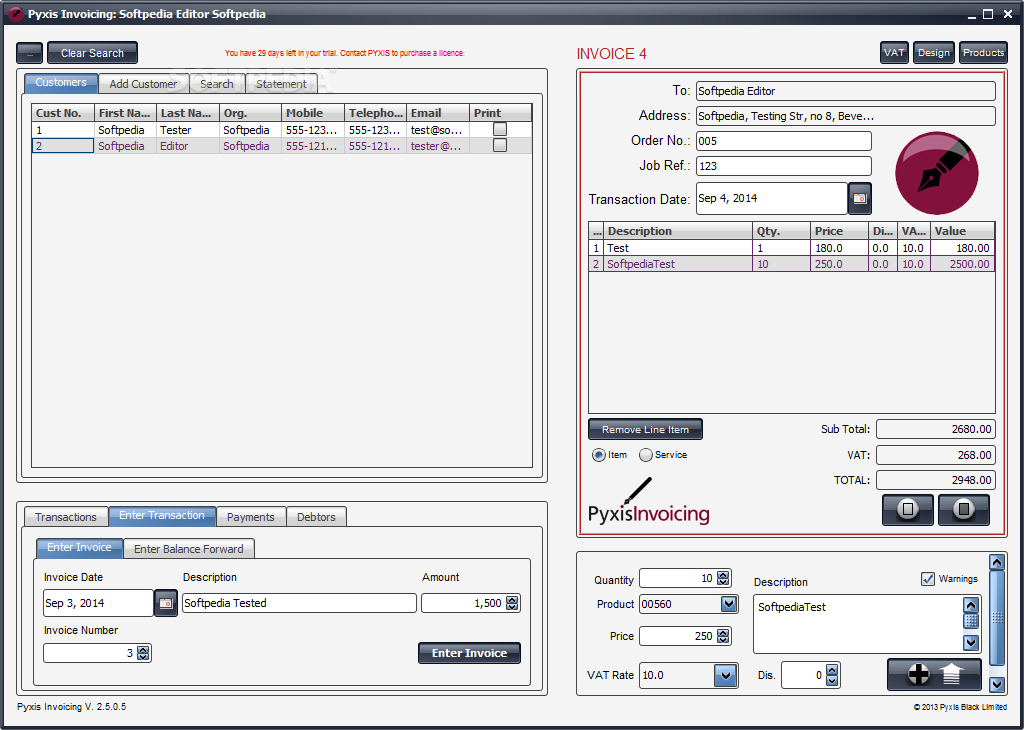Click the Address field

pyautogui.click(x=846, y=116)
